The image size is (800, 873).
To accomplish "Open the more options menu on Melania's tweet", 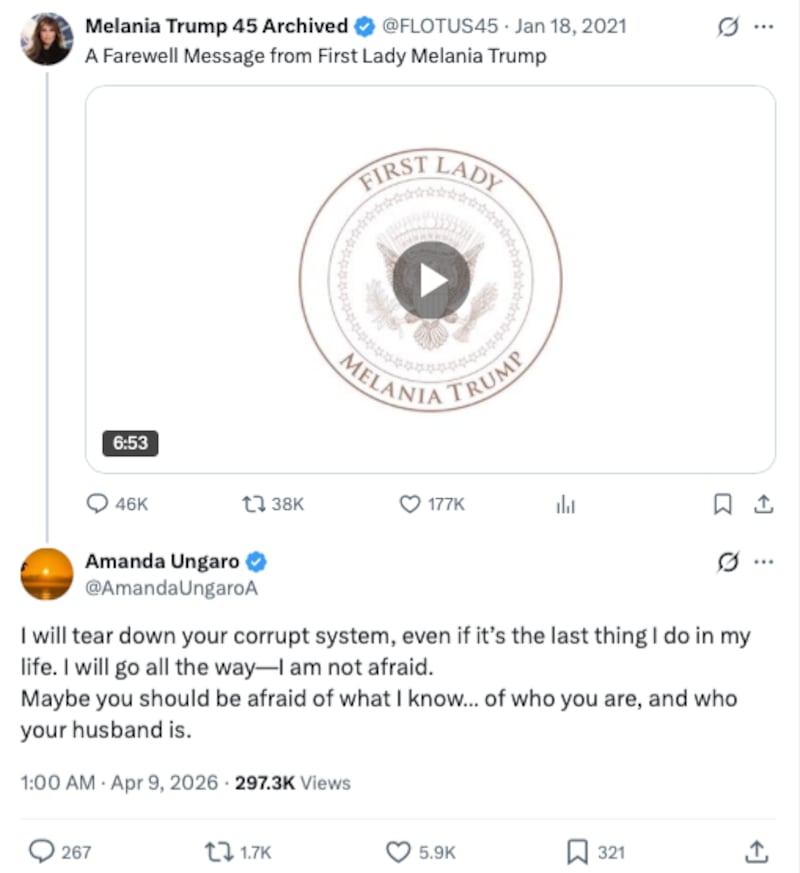I will coord(764,27).
